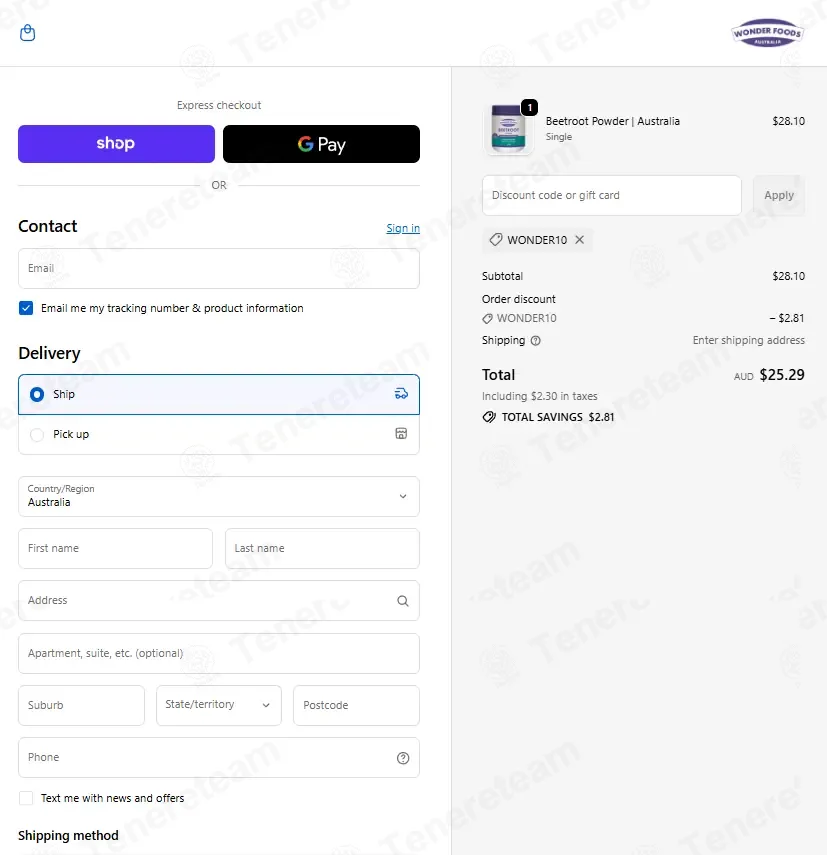
Task: Click the Express checkout label
Action: (219, 105)
